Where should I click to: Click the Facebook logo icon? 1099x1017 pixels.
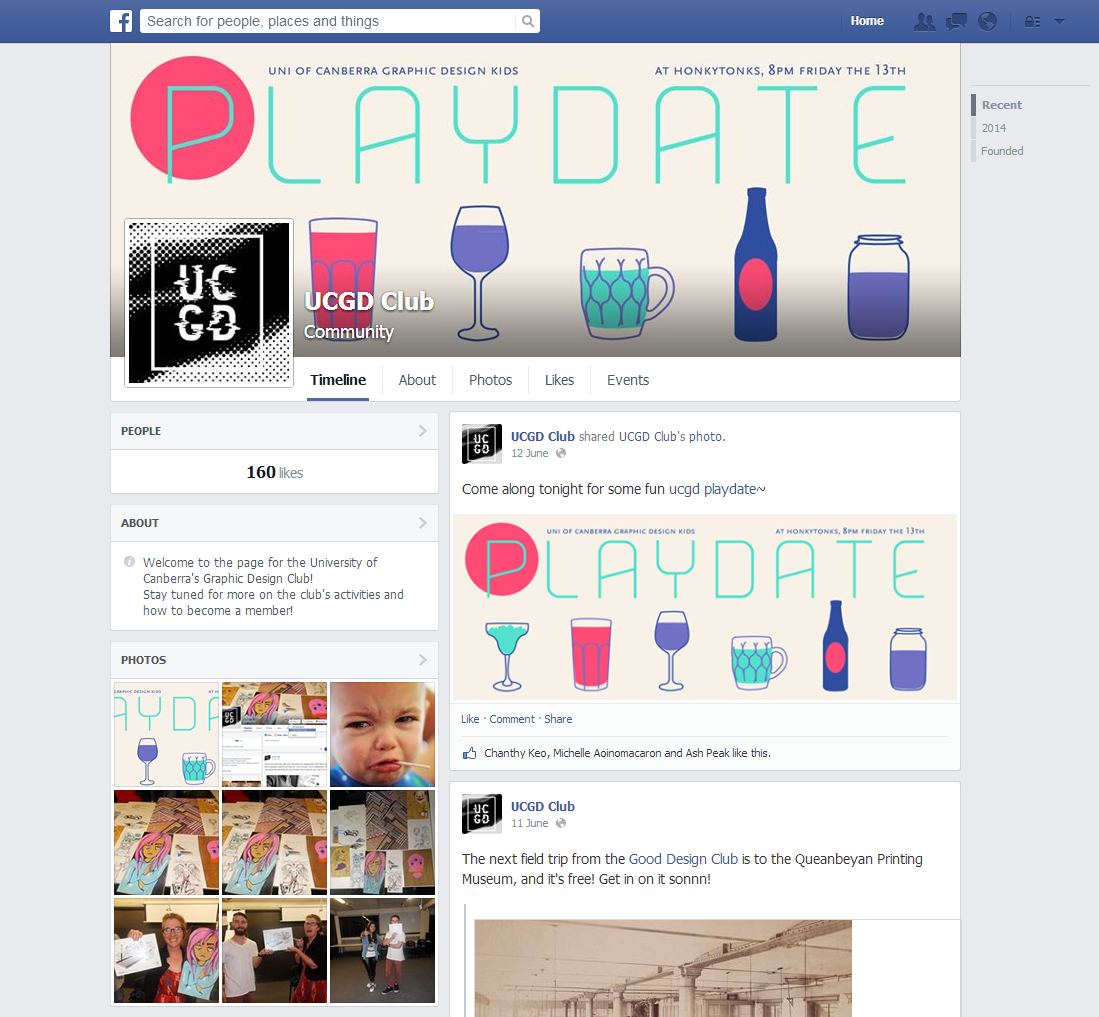pyautogui.click(x=121, y=21)
